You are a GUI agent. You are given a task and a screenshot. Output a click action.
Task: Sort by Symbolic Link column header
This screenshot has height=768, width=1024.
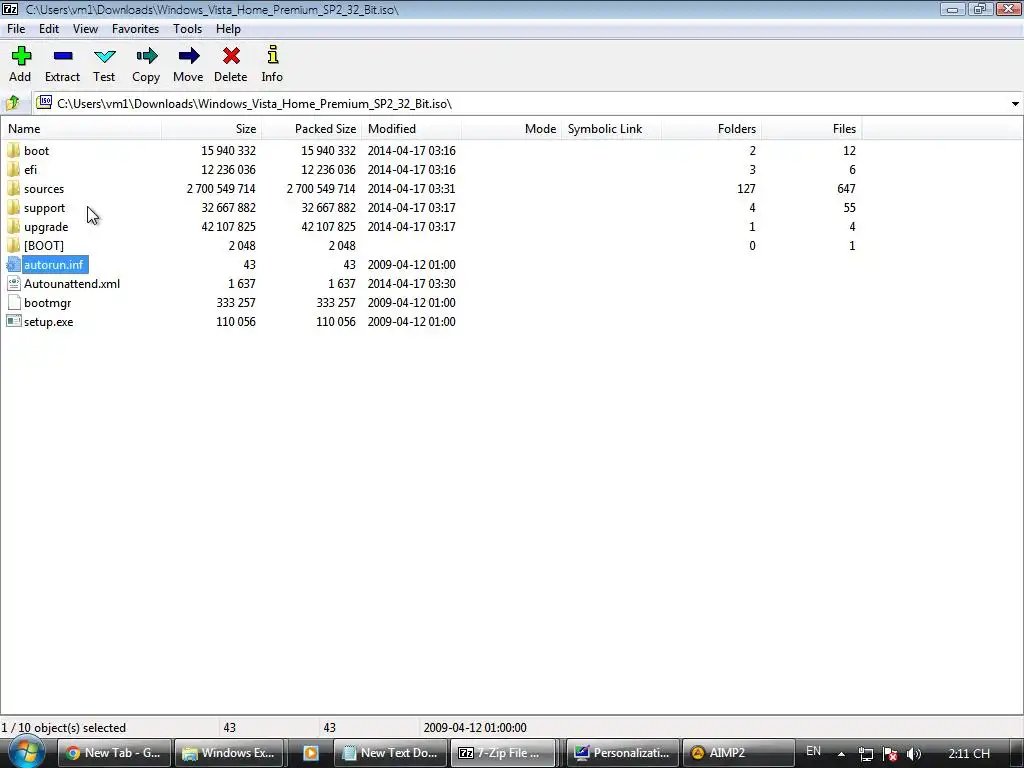click(611, 129)
